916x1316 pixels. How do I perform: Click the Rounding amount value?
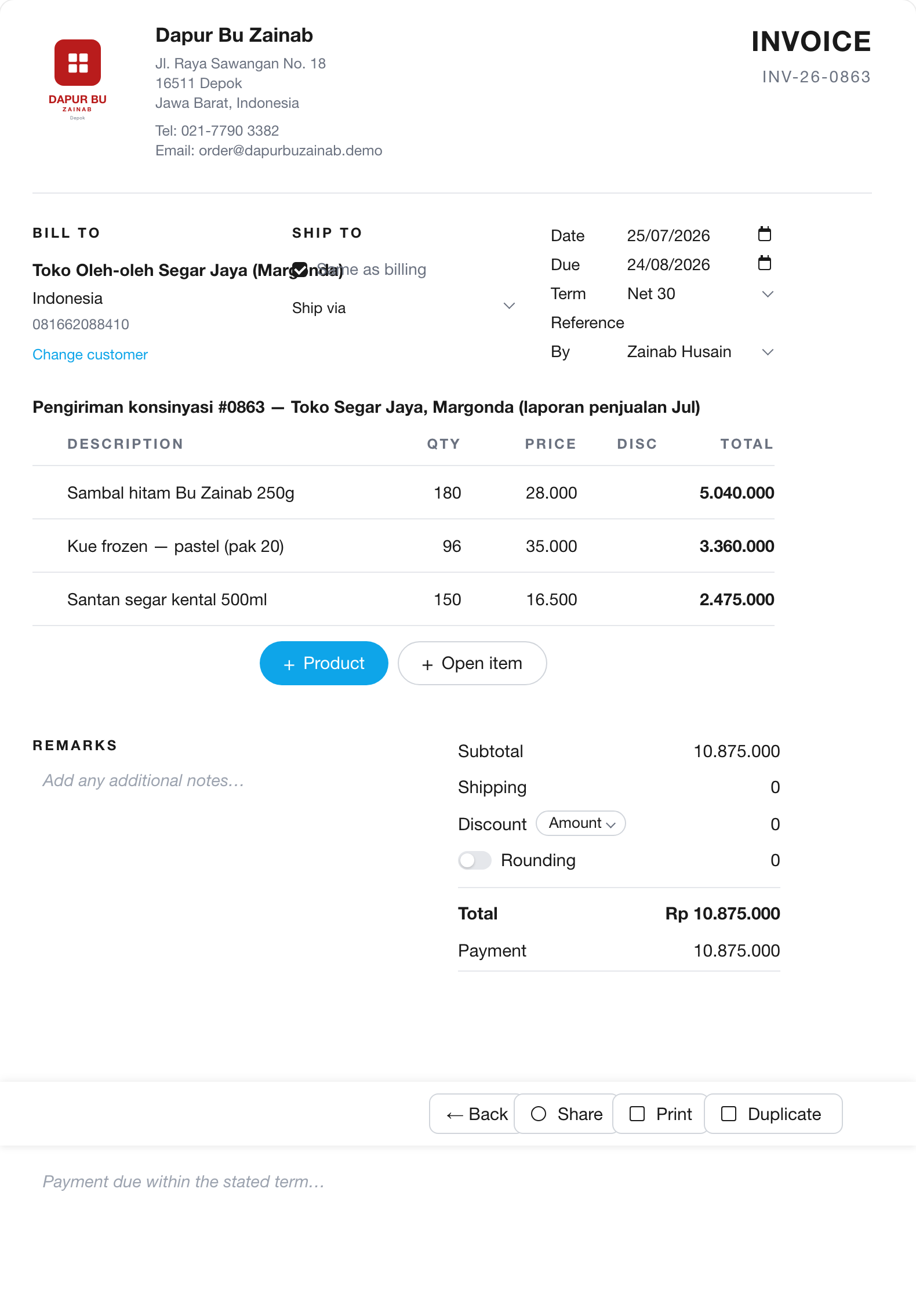(775, 860)
